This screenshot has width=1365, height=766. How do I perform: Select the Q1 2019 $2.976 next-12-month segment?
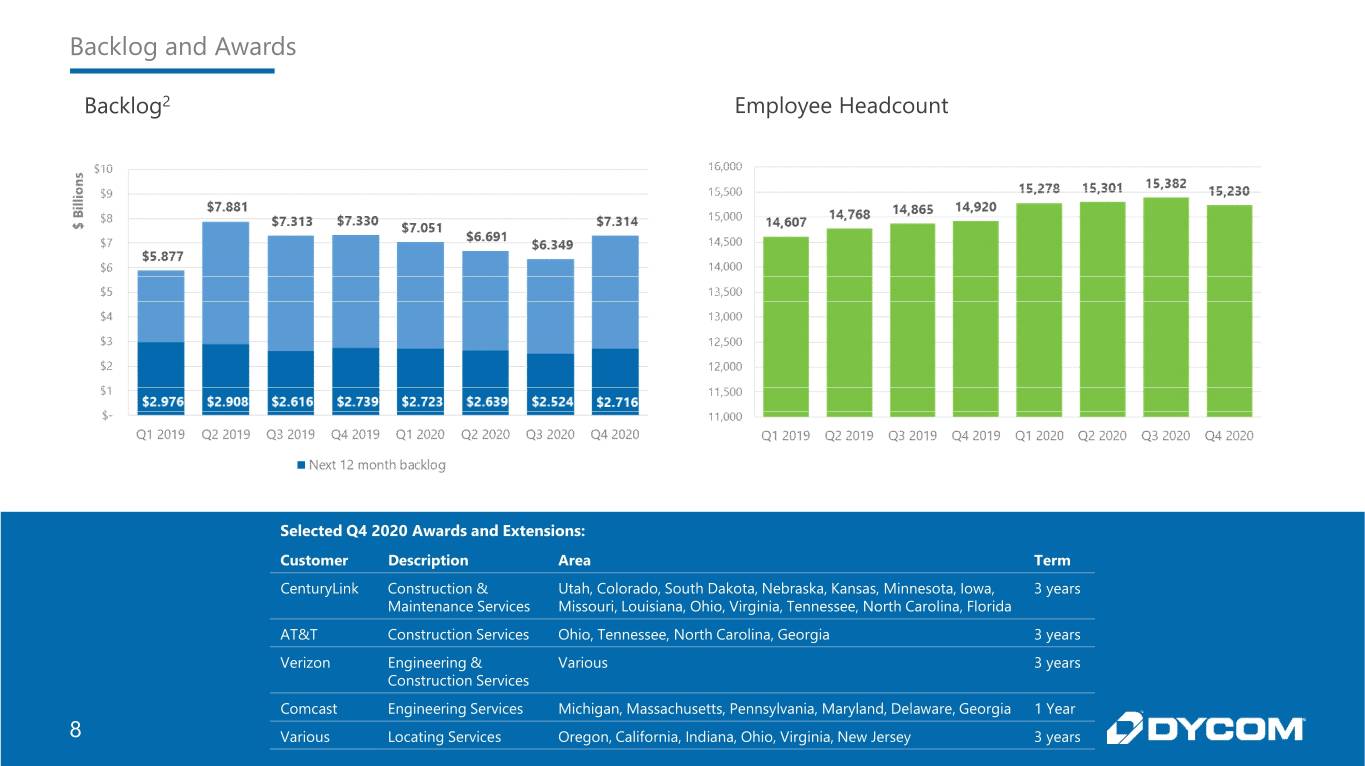click(x=162, y=379)
